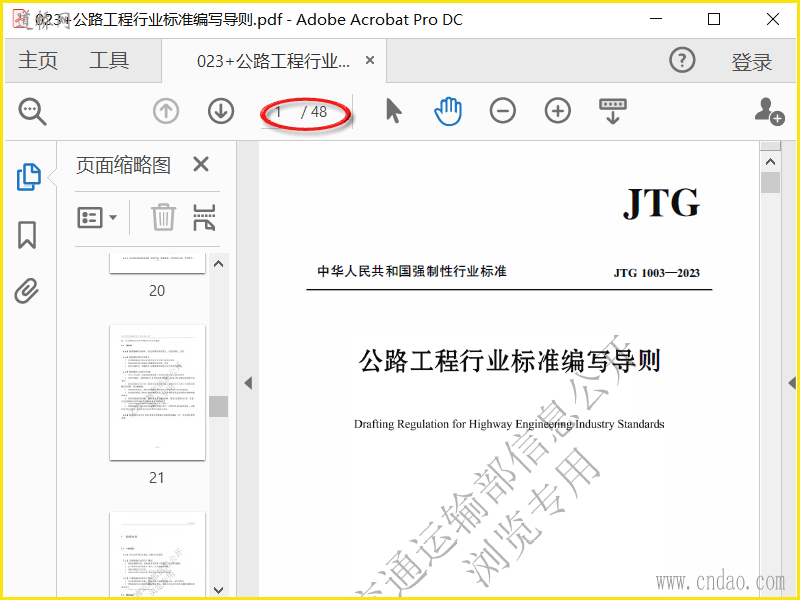
Task: Open the help question mark icon
Action: point(682,60)
